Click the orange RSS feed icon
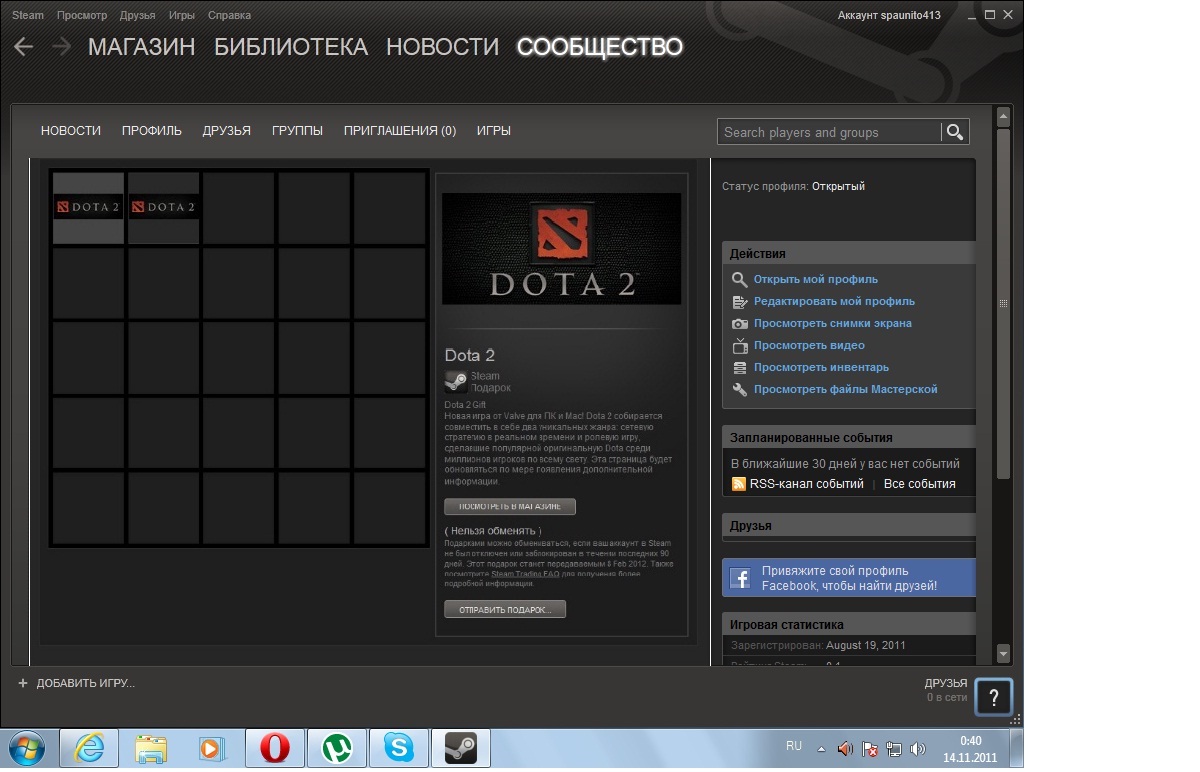This screenshot has height=772, width=1200. click(739, 484)
